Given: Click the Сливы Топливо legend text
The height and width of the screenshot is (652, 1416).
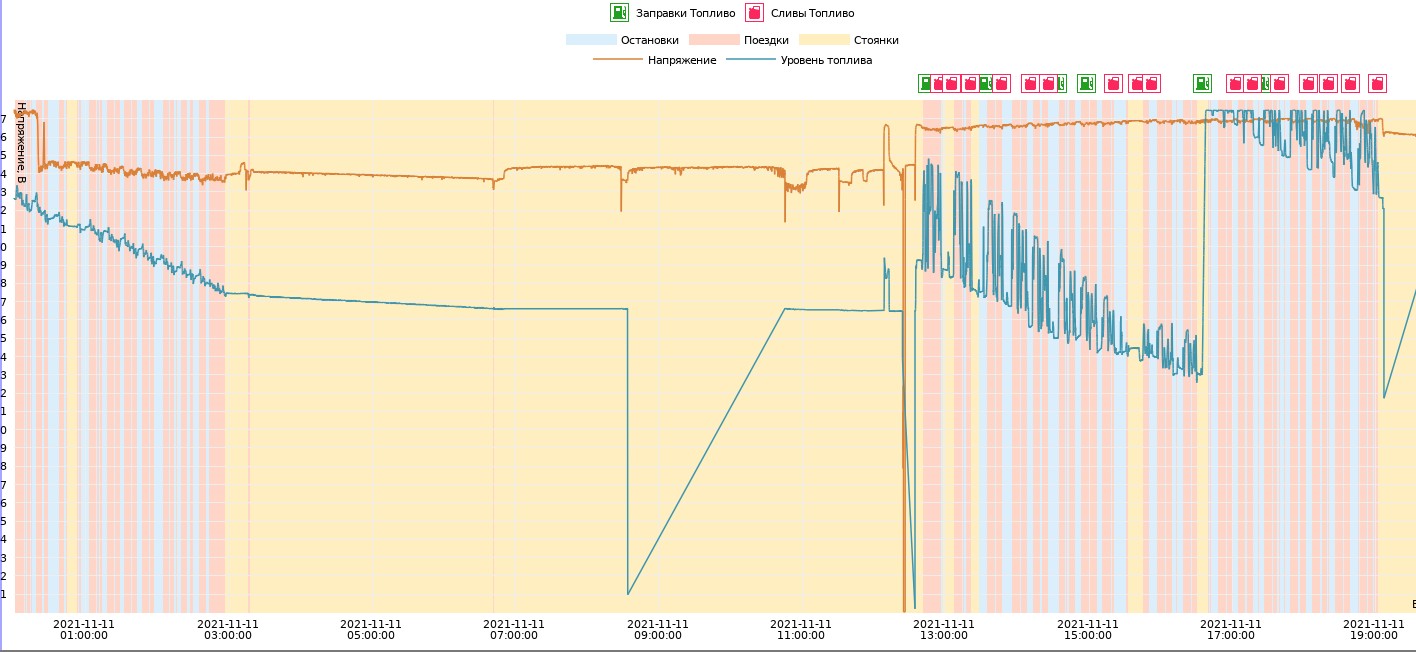Looking at the screenshot, I should tap(812, 13).
